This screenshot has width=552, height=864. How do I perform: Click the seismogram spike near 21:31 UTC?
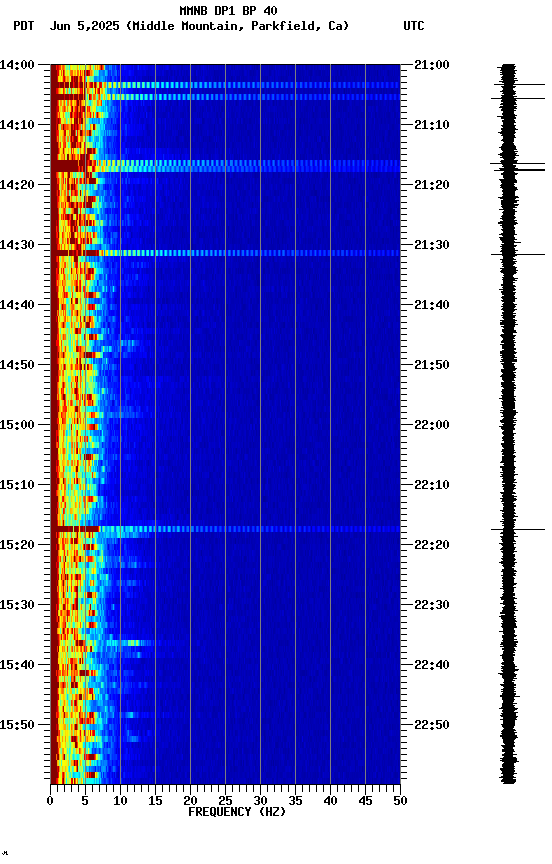point(518,255)
